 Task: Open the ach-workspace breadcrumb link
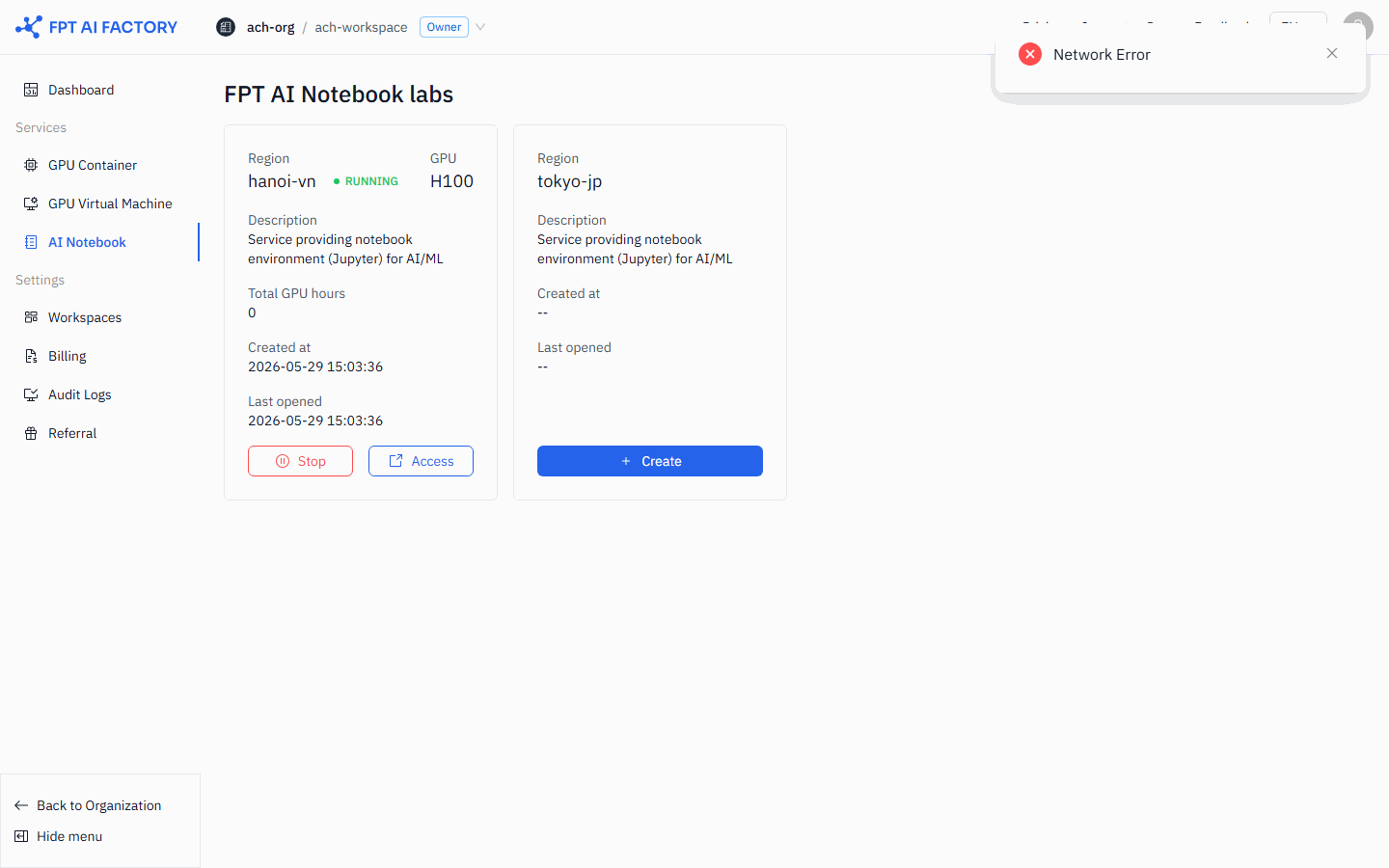(x=361, y=27)
